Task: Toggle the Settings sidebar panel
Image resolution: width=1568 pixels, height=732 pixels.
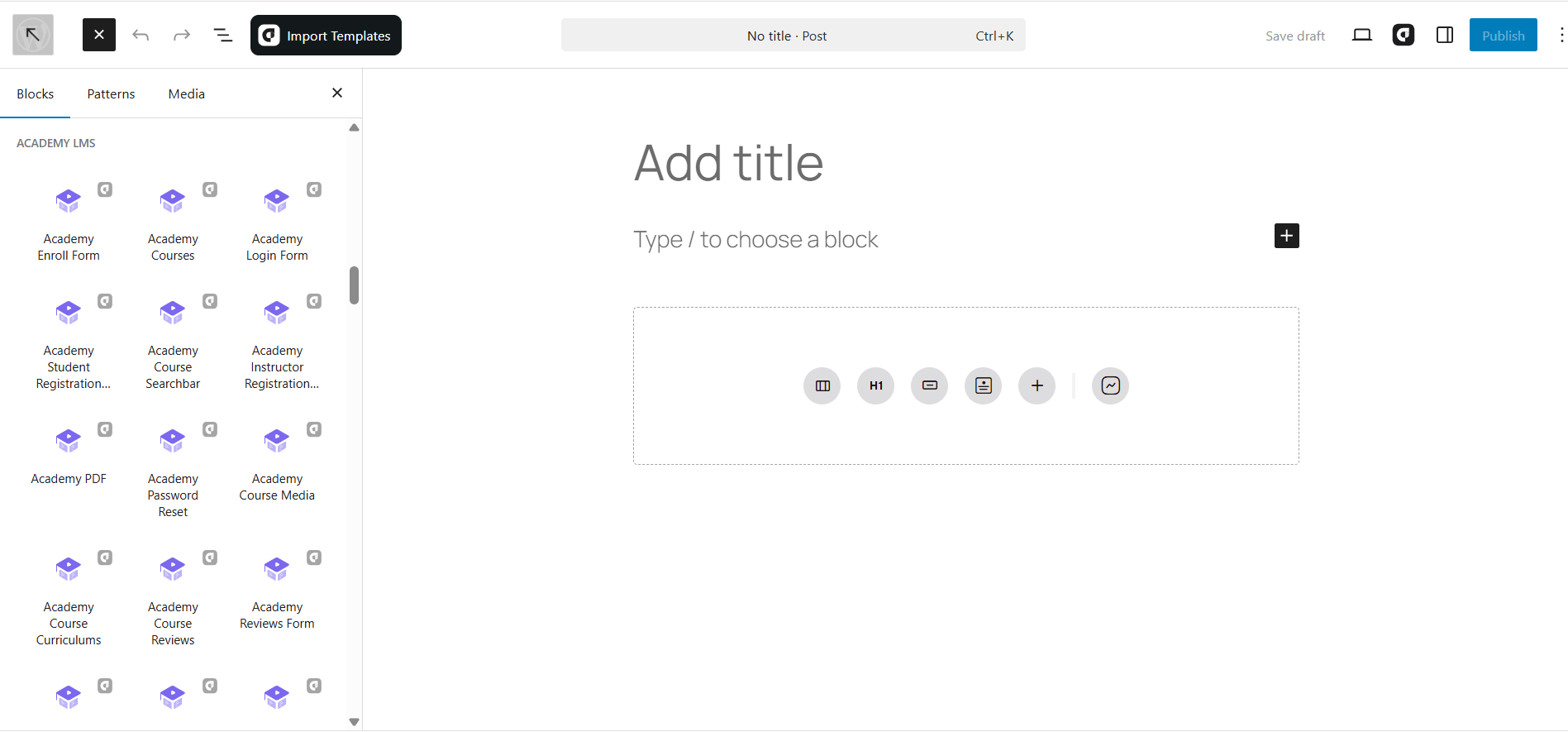Action: pyautogui.click(x=1445, y=35)
